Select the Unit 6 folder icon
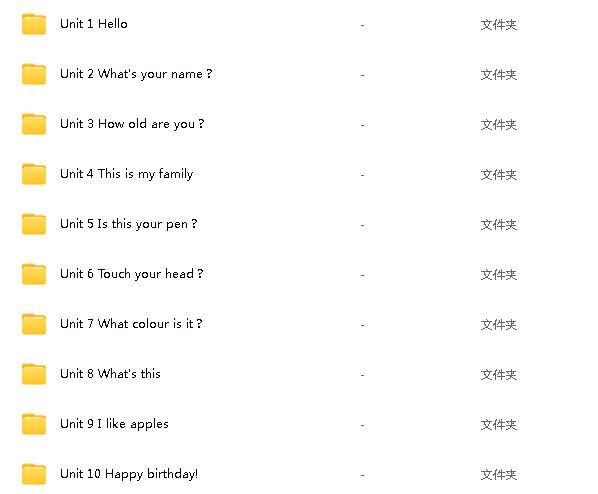This screenshot has width=598, height=494. point(34,274)
